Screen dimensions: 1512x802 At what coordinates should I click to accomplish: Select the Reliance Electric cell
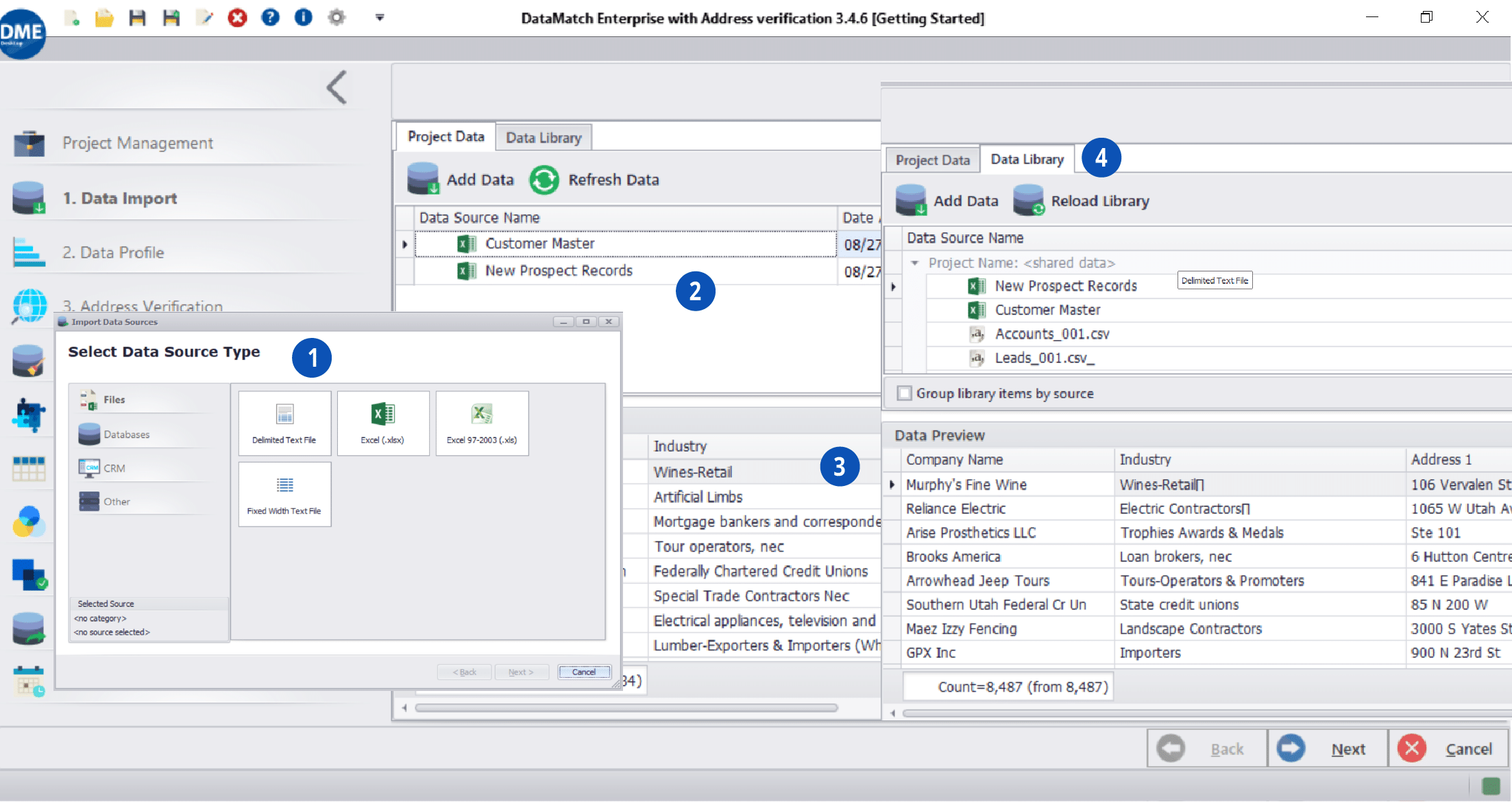[x=1008, y=509]
